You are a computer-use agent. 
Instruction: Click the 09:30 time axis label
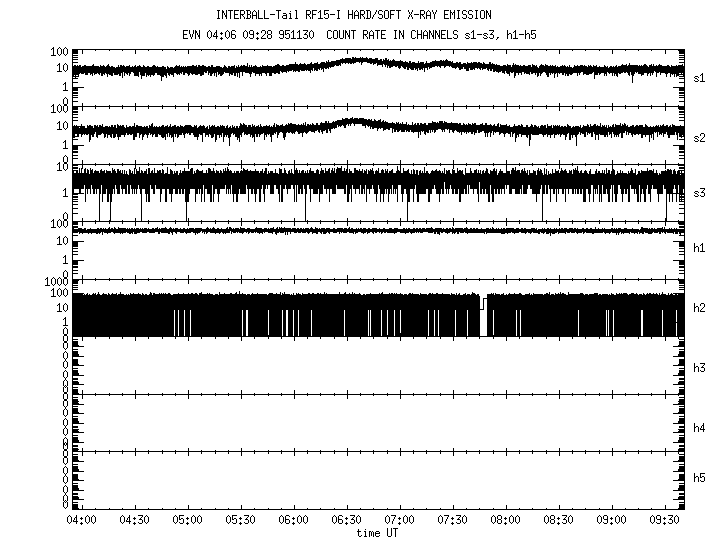pos(664,521)
